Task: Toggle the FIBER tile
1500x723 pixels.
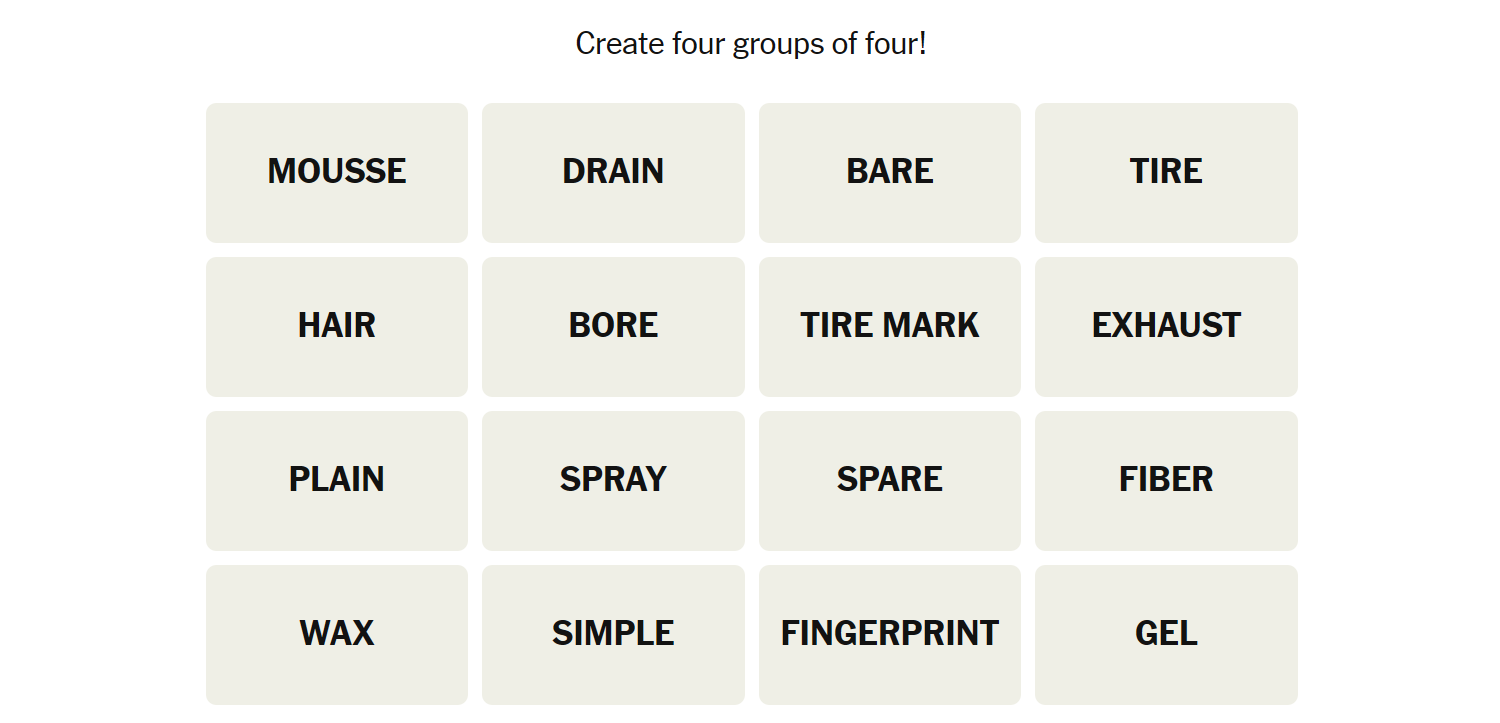Action: click(x=1166, y=480)
